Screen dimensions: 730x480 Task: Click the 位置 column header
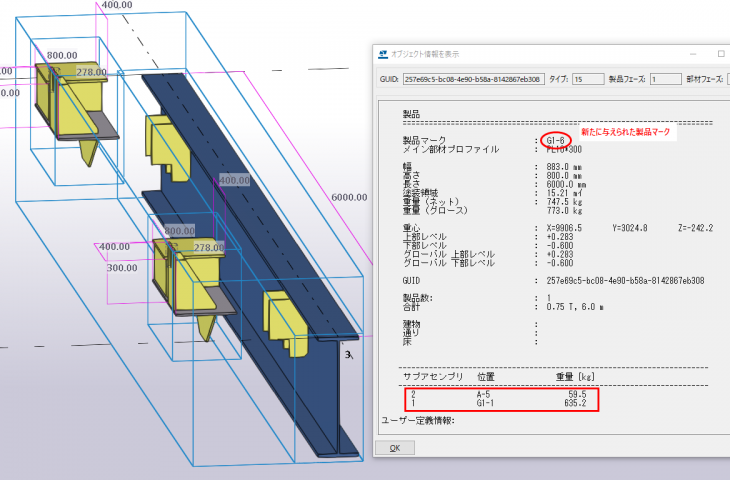click(486, 377)
